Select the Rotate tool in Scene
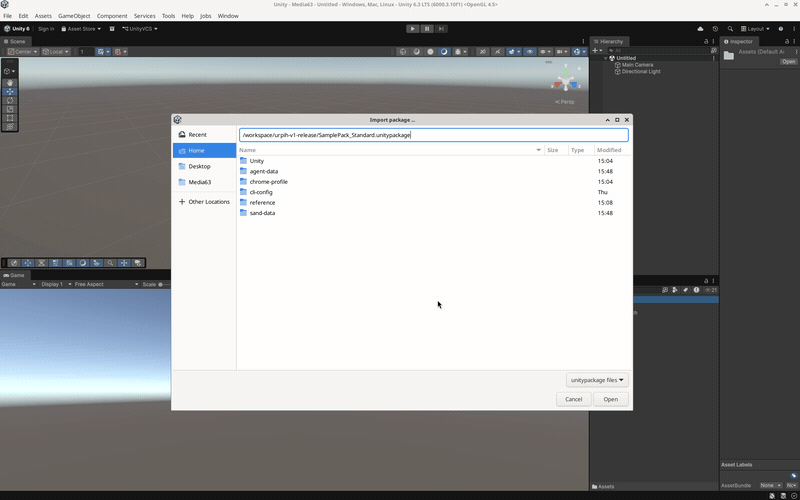The height and width of the screenshot is (500, 800). pyautogui.click(x=10, y=101)
